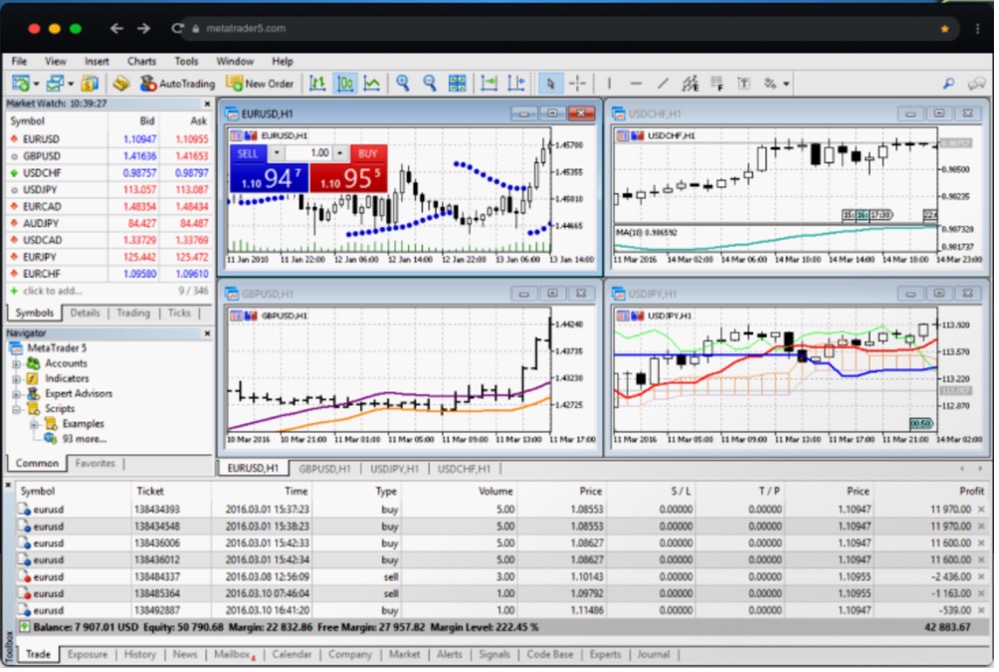
Task: Click the AutoTrading toolbar button
Action: click(x=177, y=84)
